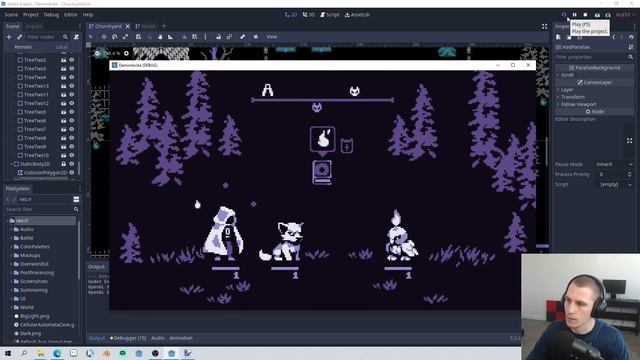Open the Animation bottom panel tab

coord(181,338)
